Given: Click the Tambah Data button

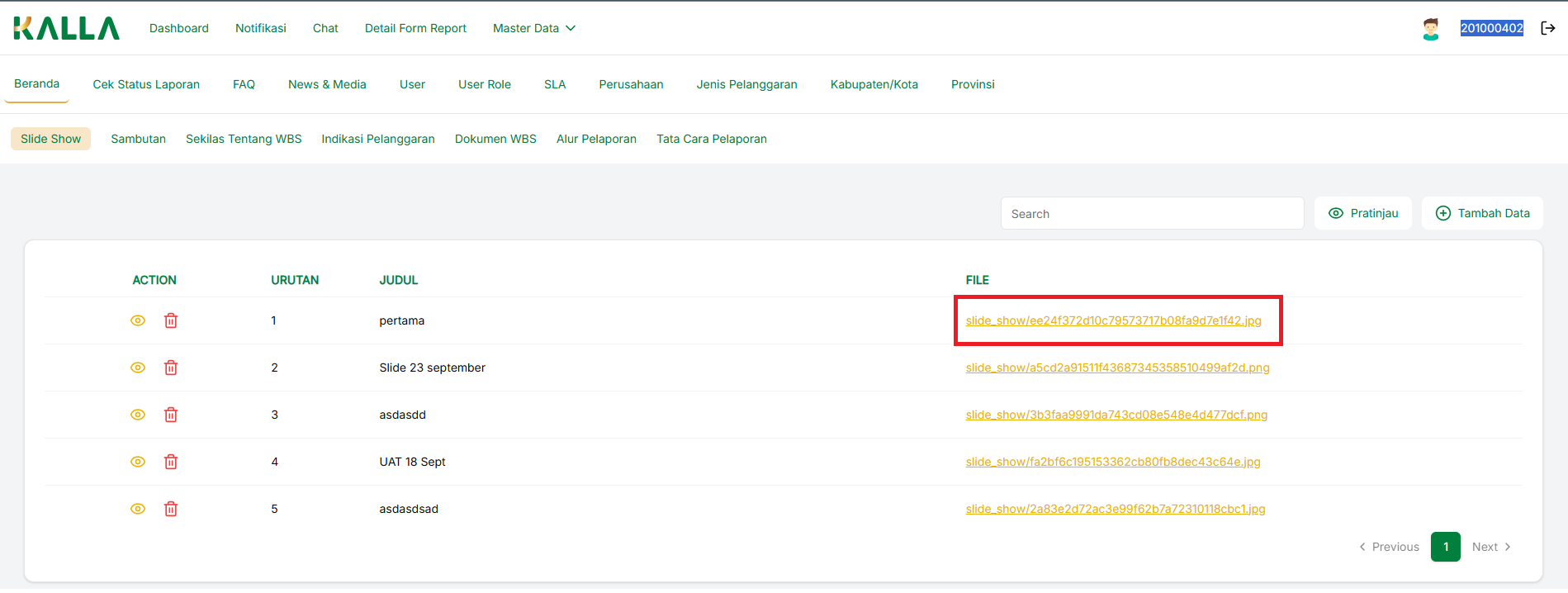Looking at the screenshot, I should click(1482, 213).
